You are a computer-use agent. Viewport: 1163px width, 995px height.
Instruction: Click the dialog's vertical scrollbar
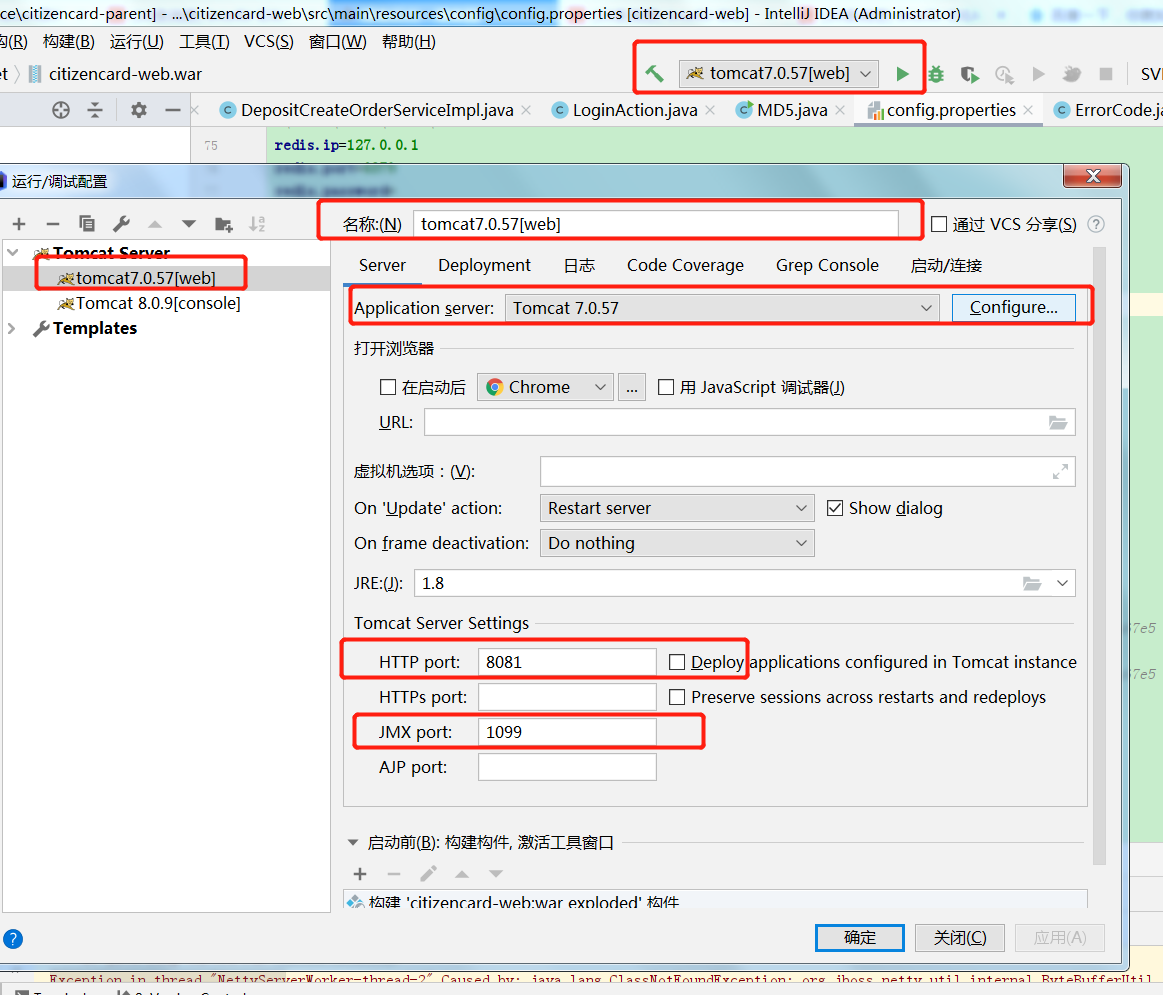[1099, 556]
